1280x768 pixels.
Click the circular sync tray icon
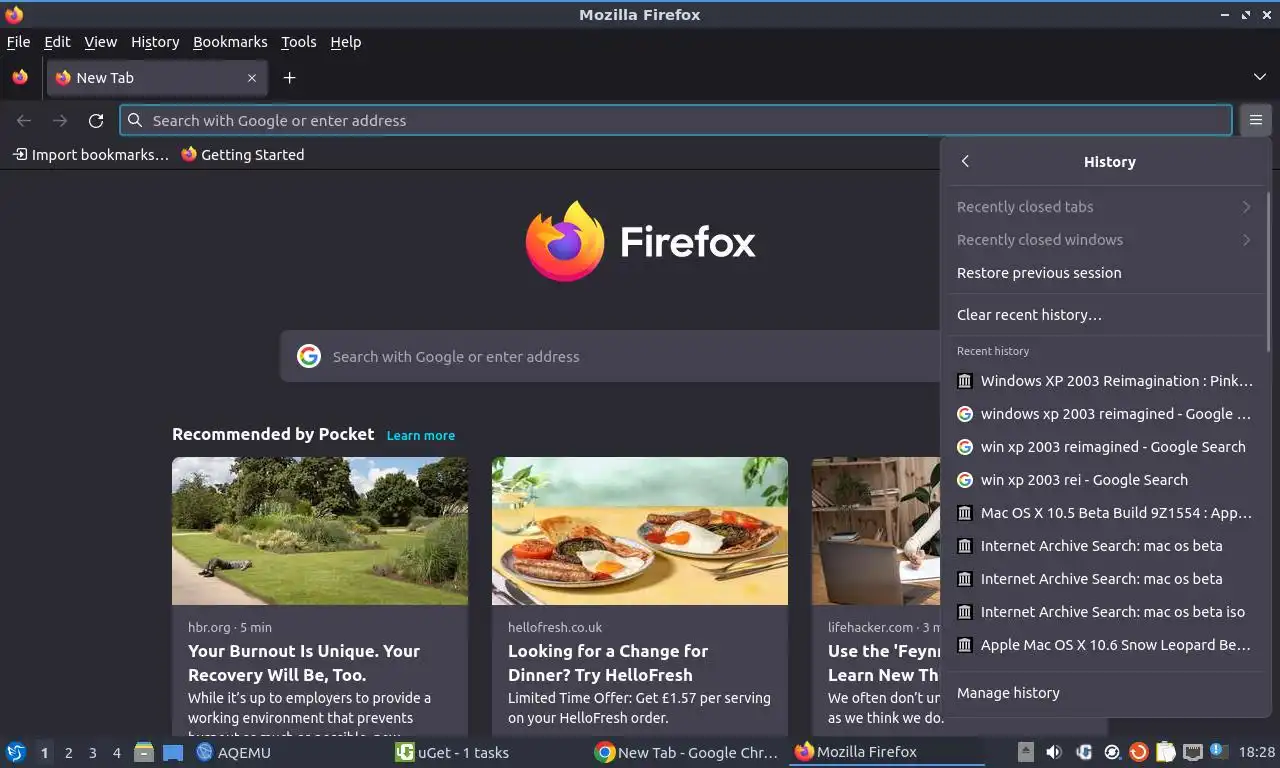1112,752
